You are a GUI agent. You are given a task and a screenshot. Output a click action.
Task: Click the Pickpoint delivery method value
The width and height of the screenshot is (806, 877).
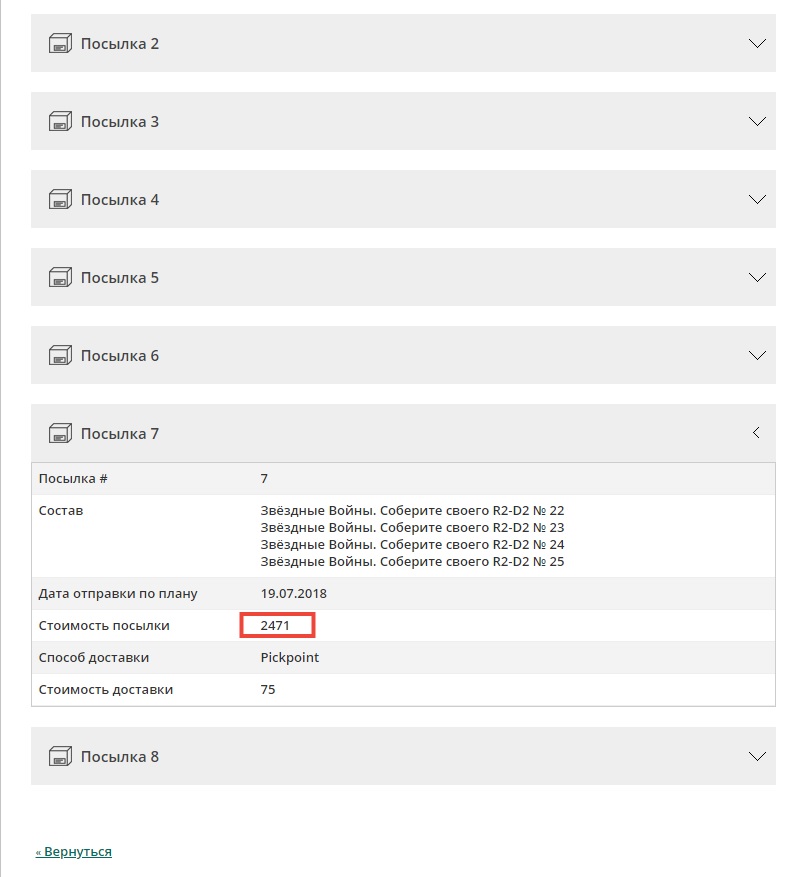click(x=289, y=658)
